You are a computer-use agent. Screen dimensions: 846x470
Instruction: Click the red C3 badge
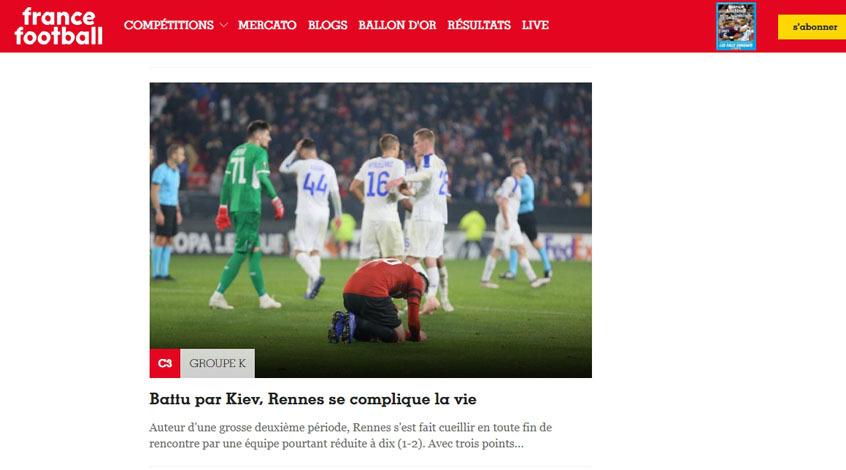pyautogui.click(x=165, y=363)
